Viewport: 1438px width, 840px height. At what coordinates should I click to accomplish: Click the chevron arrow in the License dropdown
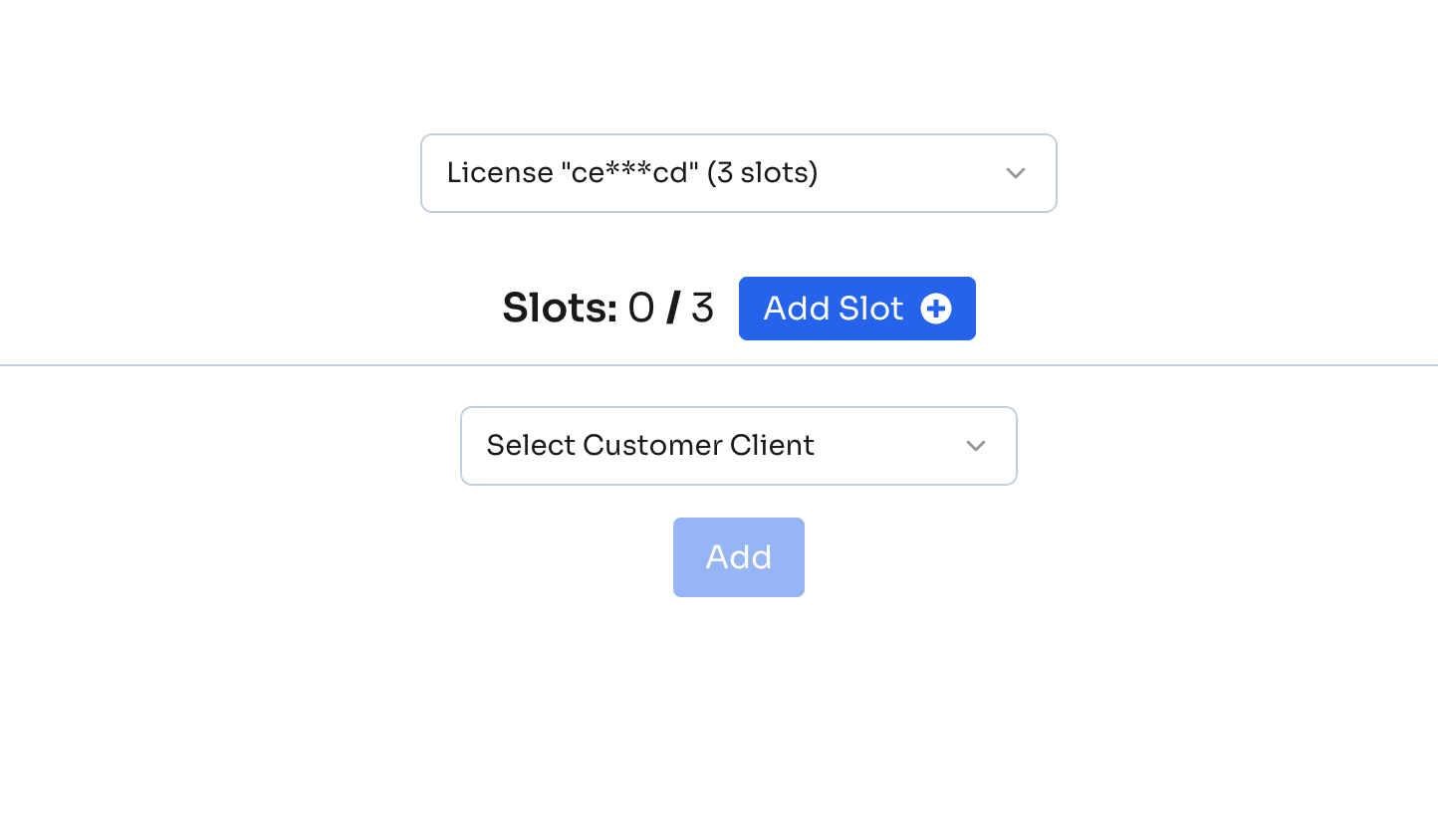1015,173
